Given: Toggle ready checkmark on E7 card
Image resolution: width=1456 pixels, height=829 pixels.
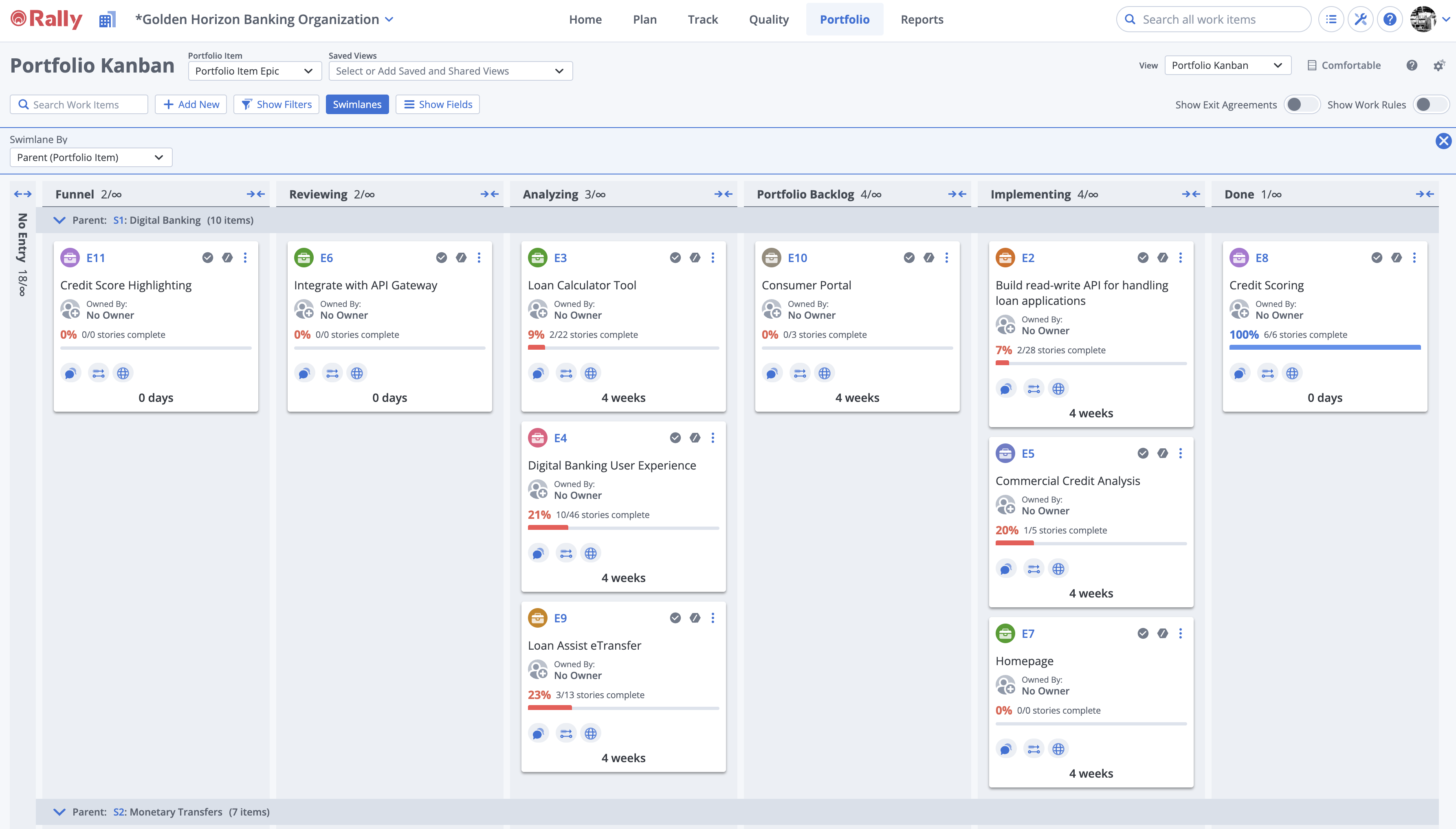Looking at the screenshot, I should 1143,634.
